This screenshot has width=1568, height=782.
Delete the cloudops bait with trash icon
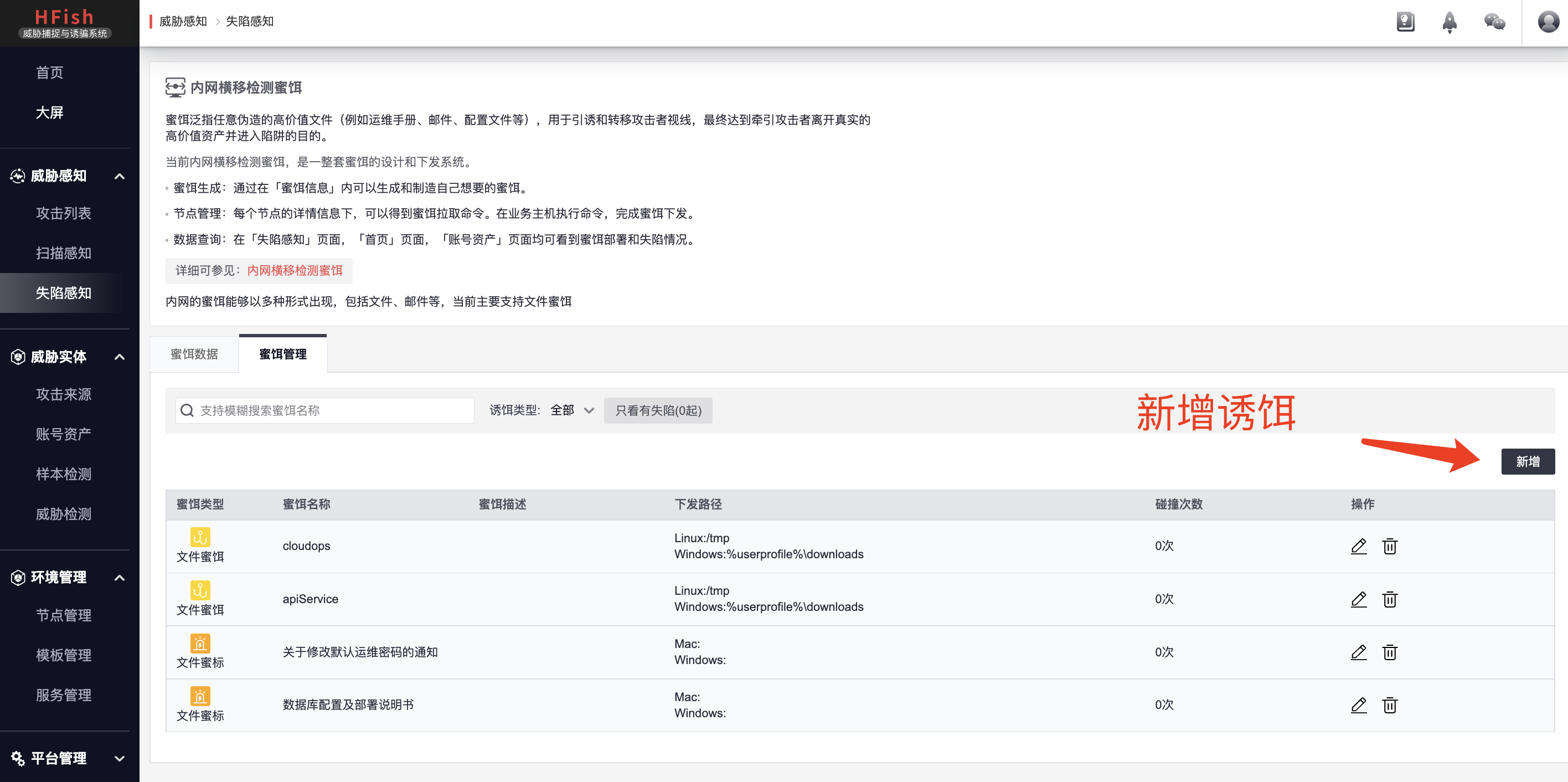[1390, 546]
